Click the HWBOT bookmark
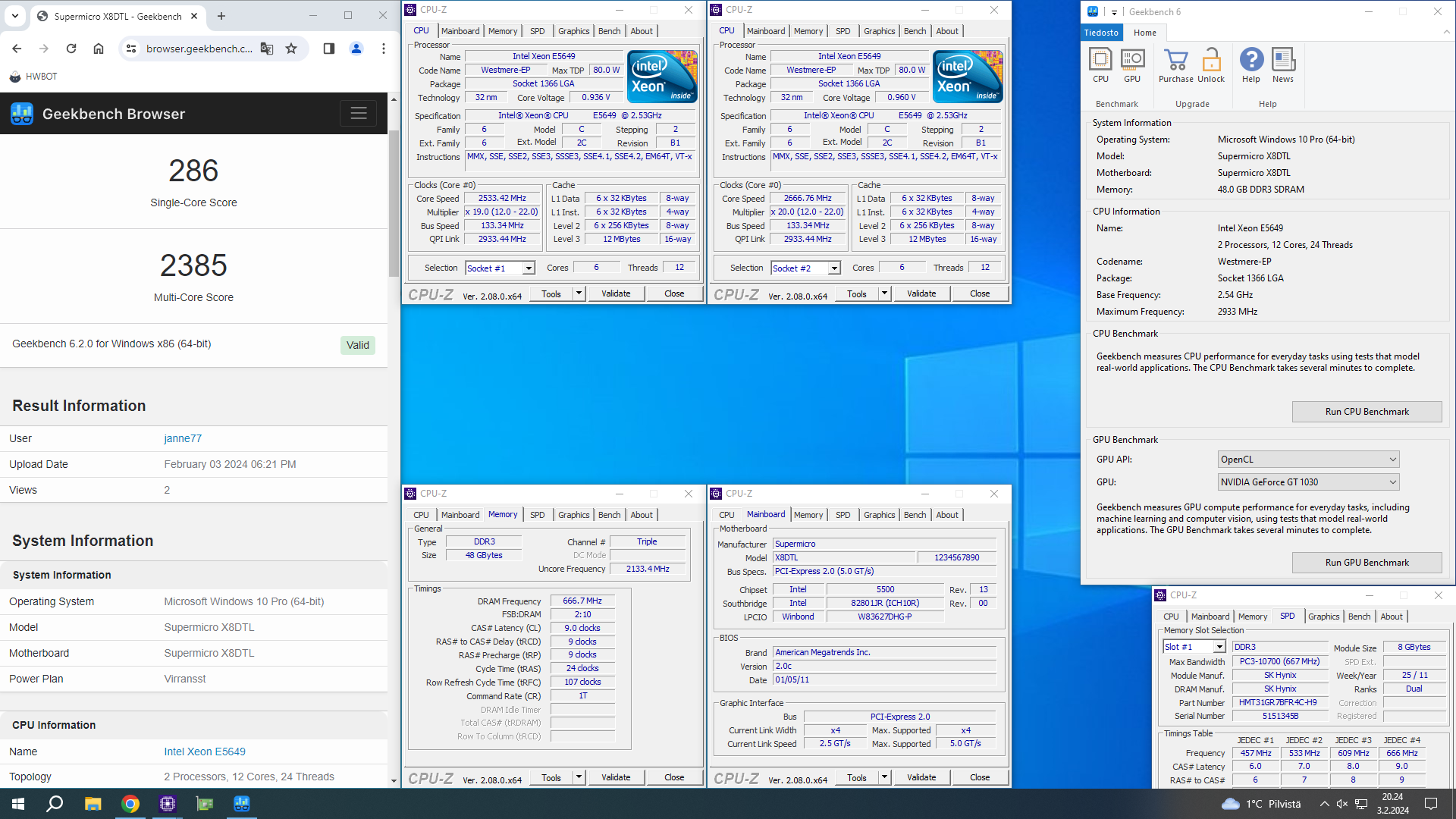 point(33,77)
